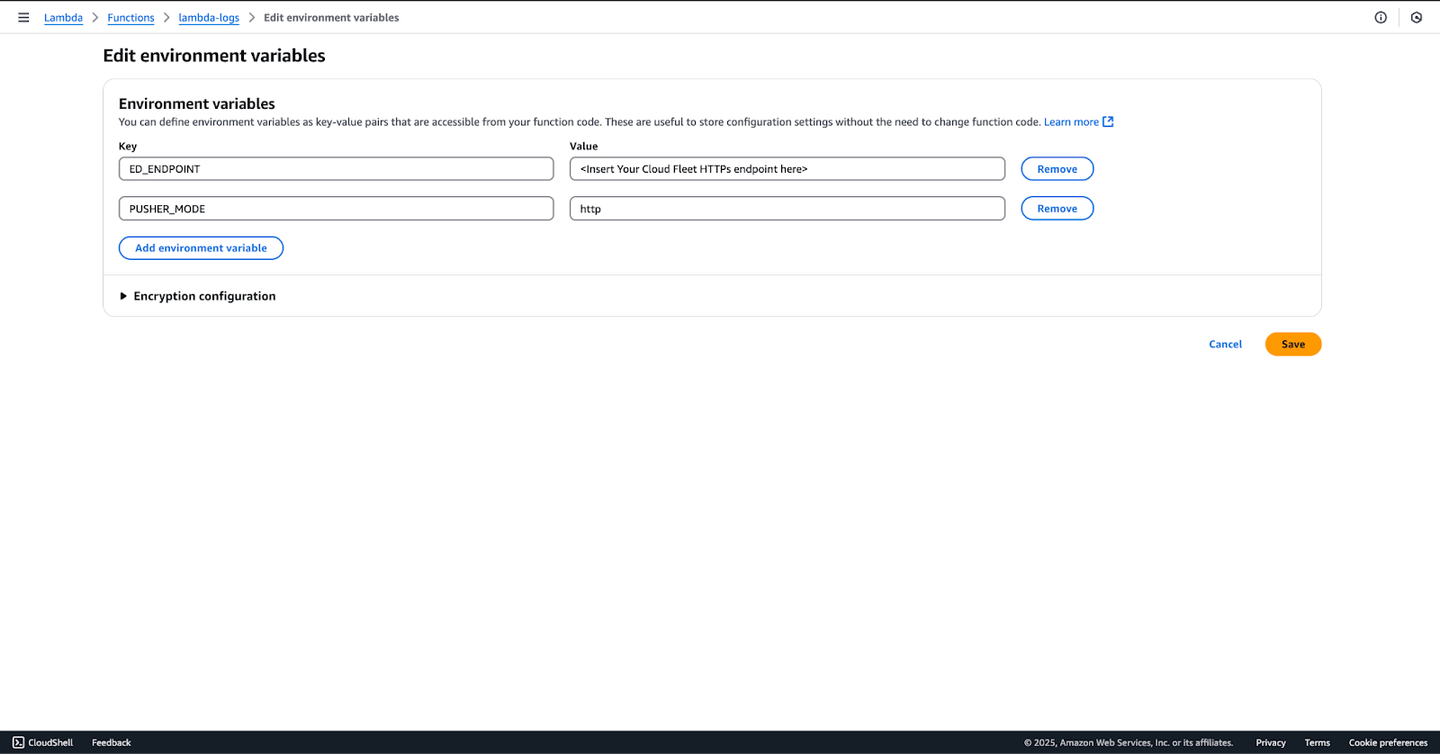The image size is (1440, 754).
Task: Open the hamburger navigation menu
Action: 24,18
